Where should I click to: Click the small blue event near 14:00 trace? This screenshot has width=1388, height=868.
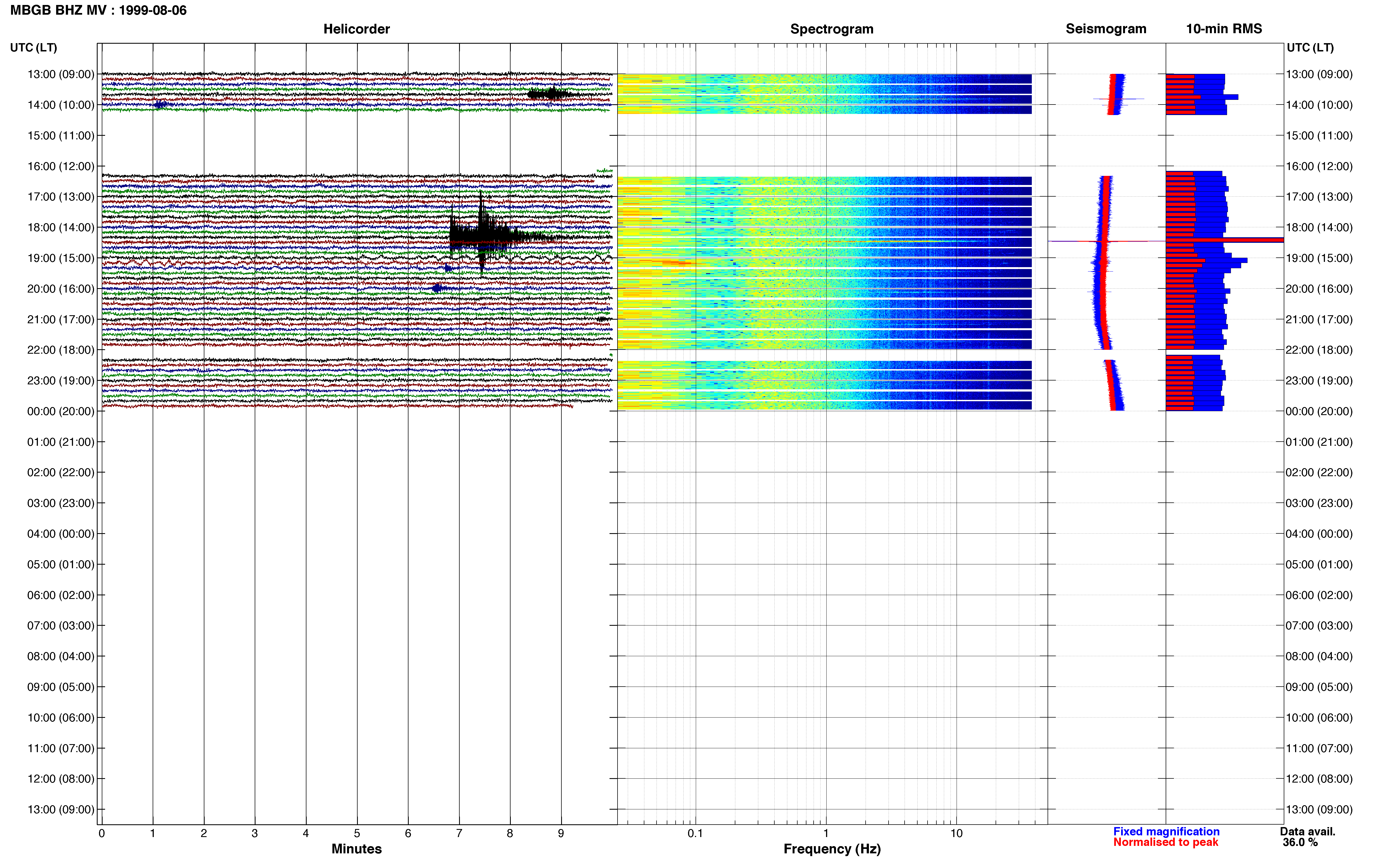point(161,105)
